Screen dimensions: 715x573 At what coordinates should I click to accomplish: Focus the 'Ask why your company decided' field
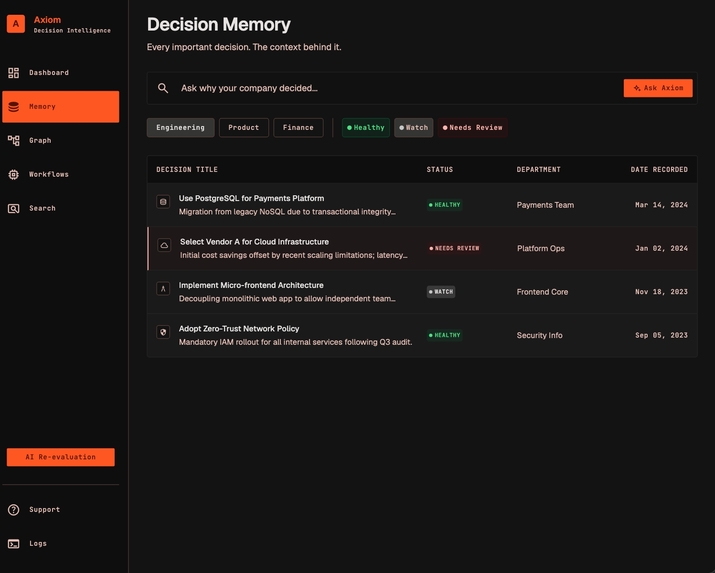point(392,88)
